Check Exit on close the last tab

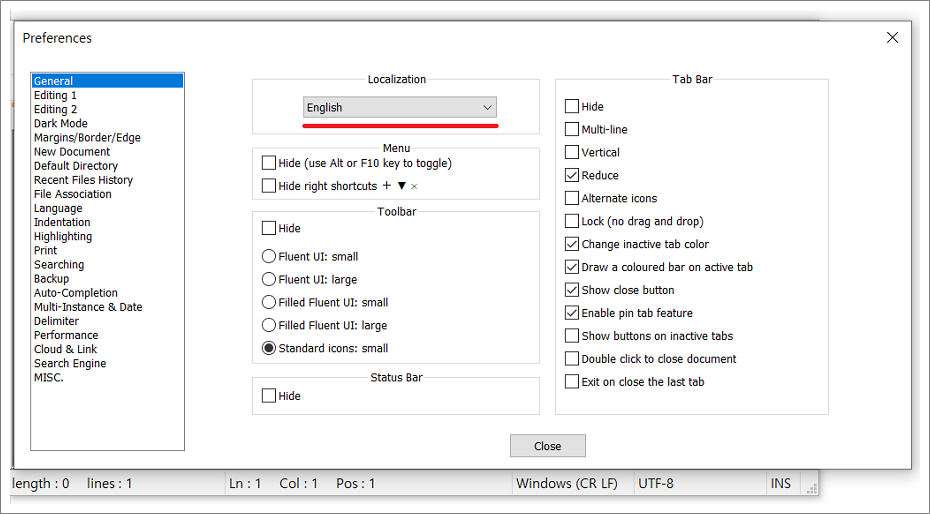coord(572,382)
